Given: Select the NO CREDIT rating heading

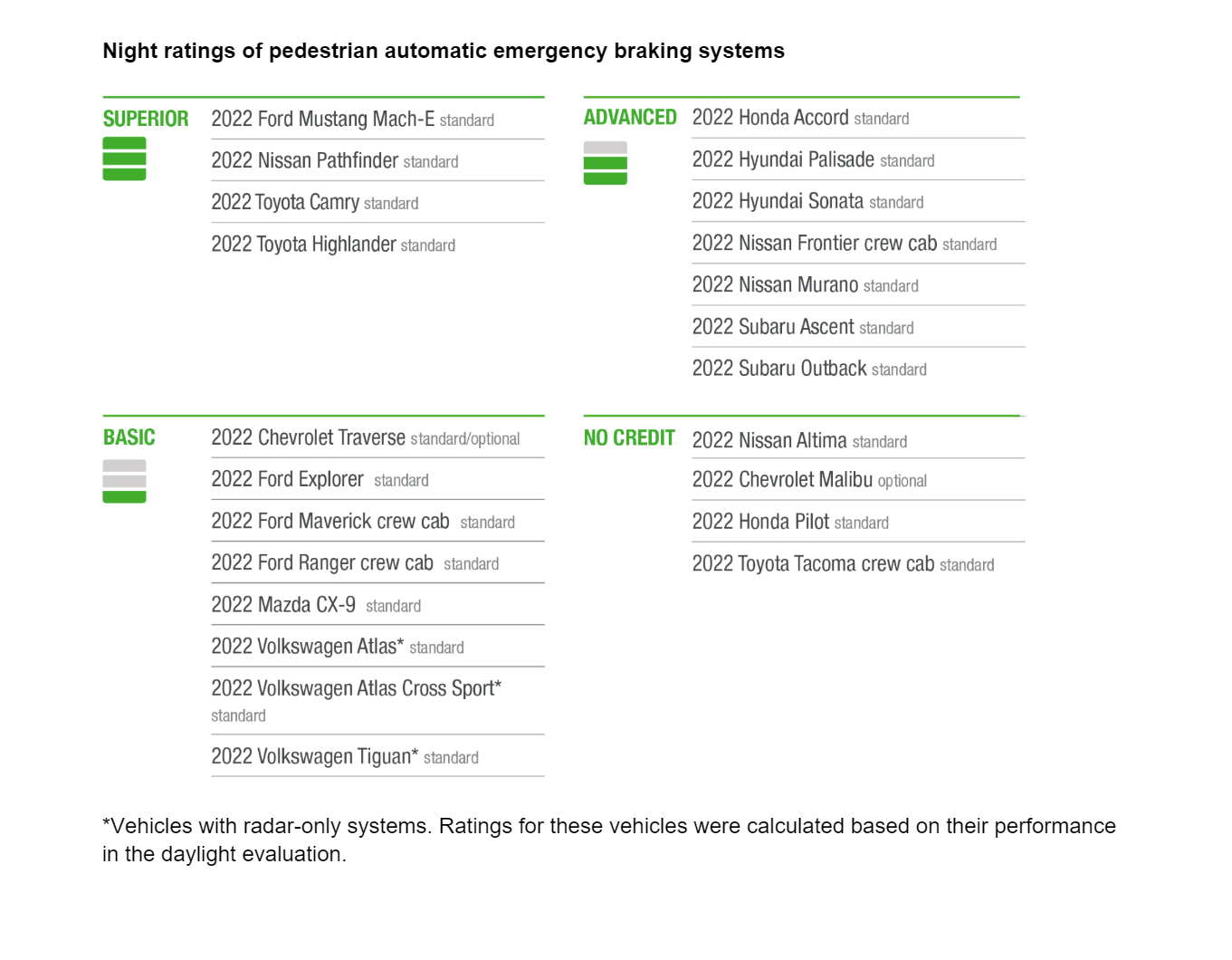Looking at the screenshot, I should coord(629,438).
